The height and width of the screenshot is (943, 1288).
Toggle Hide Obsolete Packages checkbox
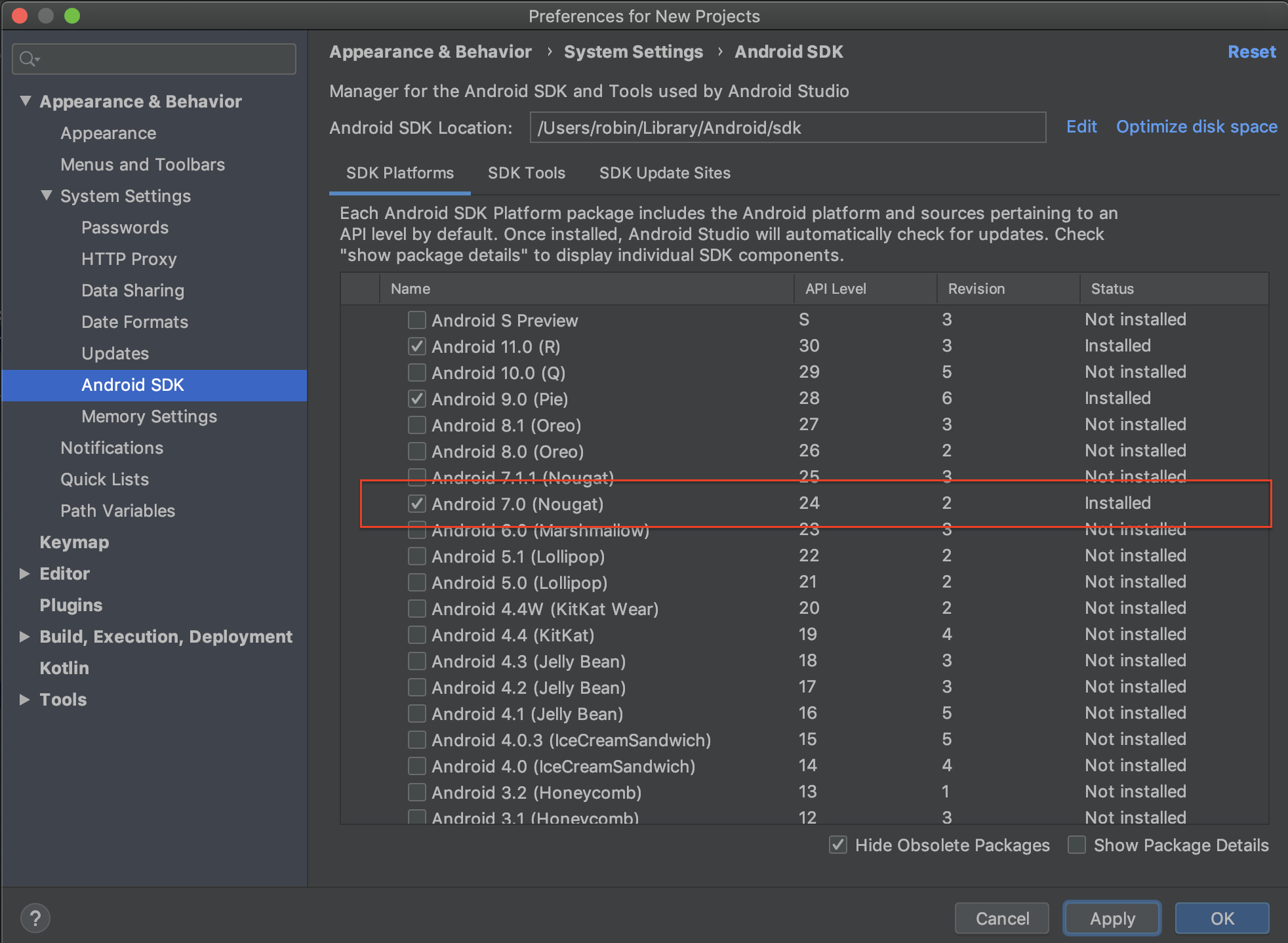tap(838, 845)
